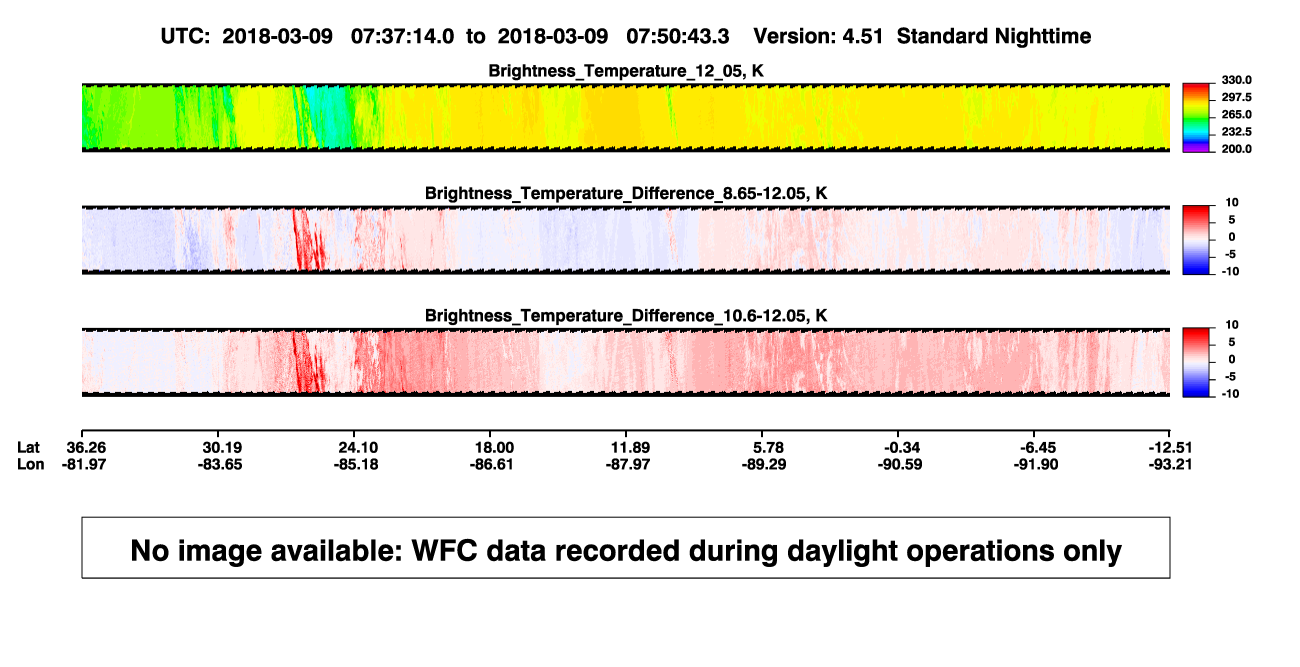Click value 0 on the 8.65-12.05 colorbar
1300x667 pixels.
coord(1232,237)
